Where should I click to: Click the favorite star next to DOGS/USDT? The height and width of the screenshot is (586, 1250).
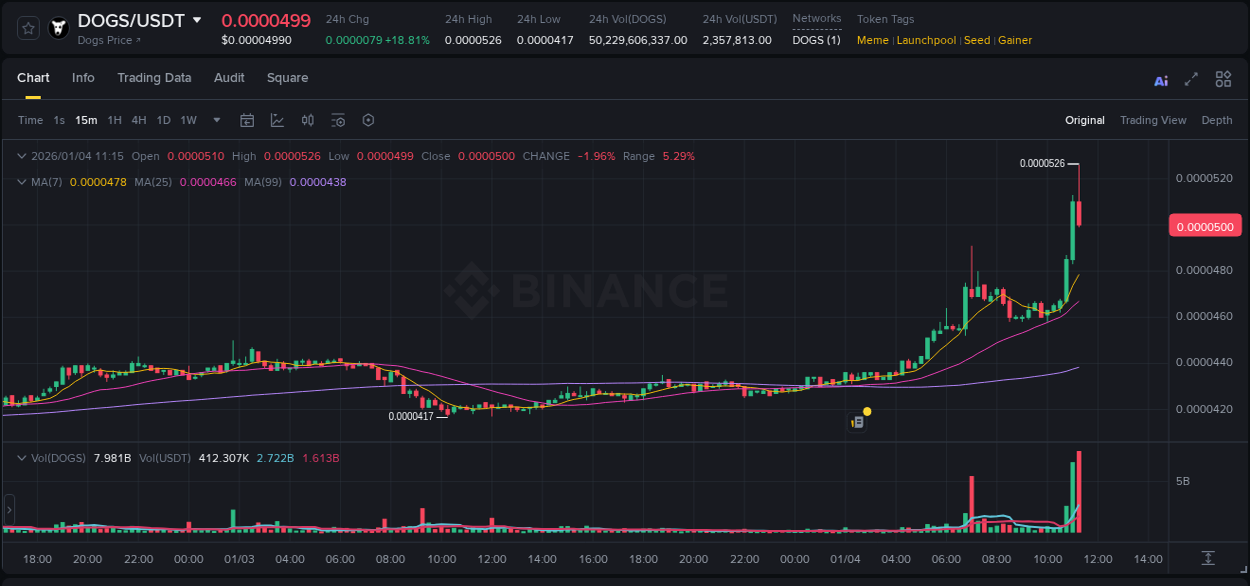[26, 27]
